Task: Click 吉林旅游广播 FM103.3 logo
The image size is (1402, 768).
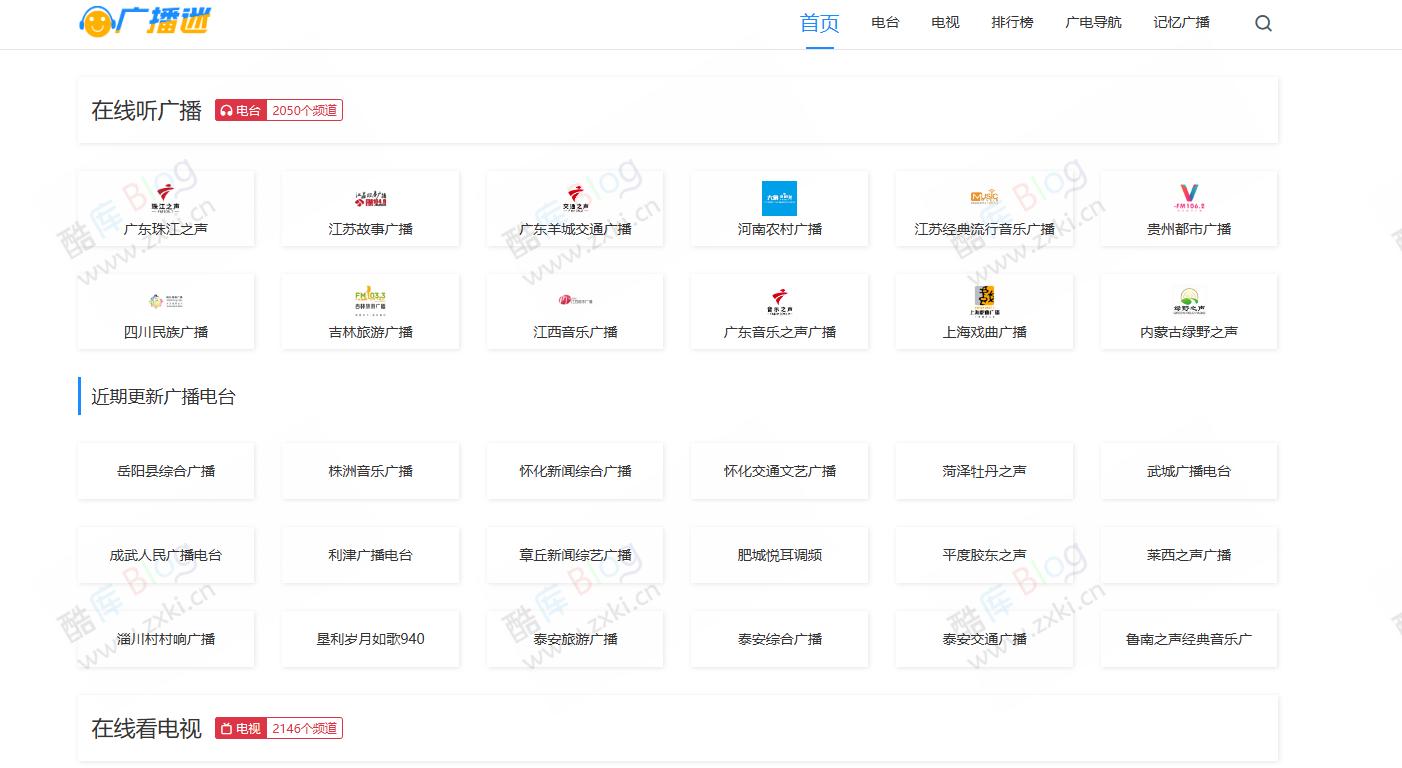Action: click(370, 299)
